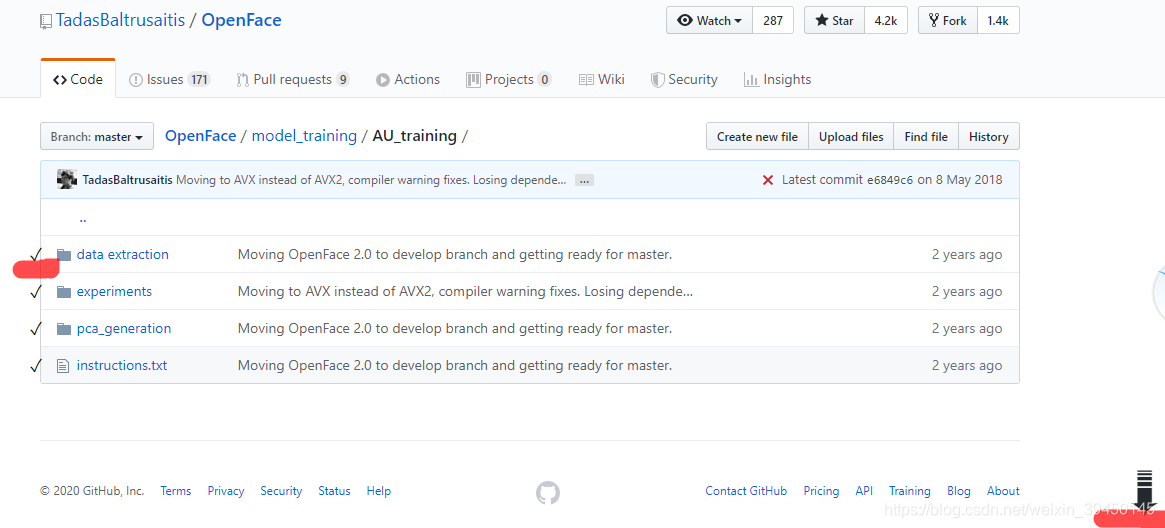Click the GitHub Octocat logo in footer
The width and height of the screenshot is (1165, 528).
tap(548, 492)
